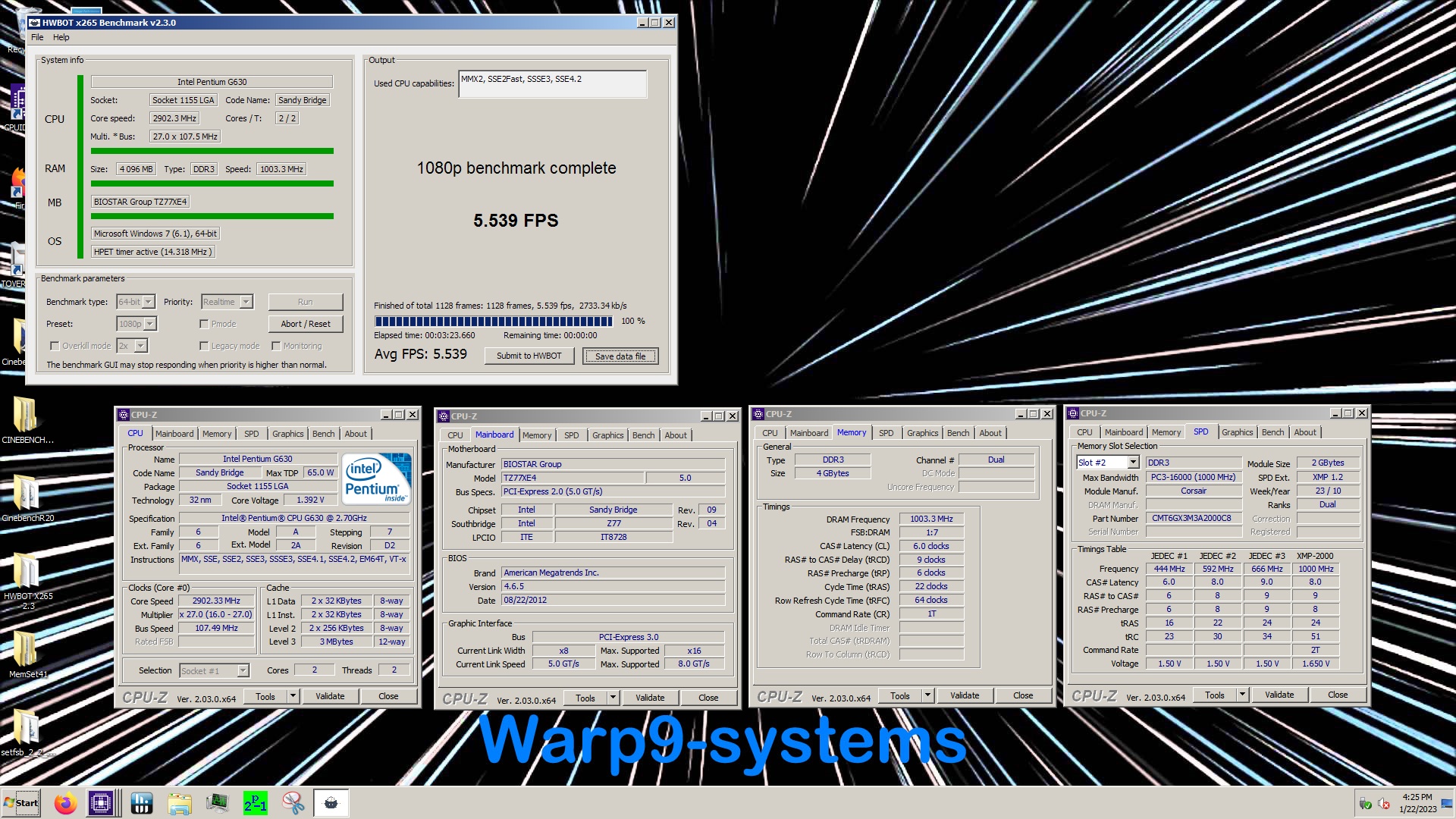Open the File menu in HWBOT x265
The height and width of the screenshot is (819, 1456).
coord(37,37)
